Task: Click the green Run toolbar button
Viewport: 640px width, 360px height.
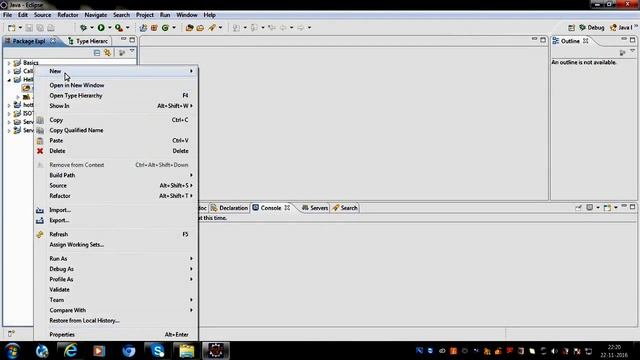Action: [101, 28]
